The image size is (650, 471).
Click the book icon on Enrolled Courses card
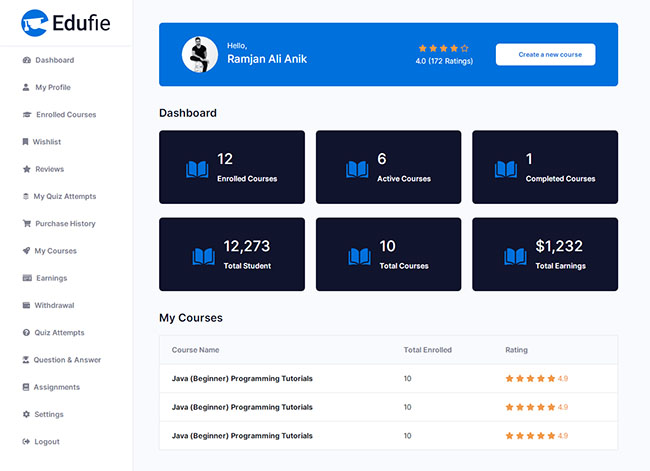(x=197, y=169)
